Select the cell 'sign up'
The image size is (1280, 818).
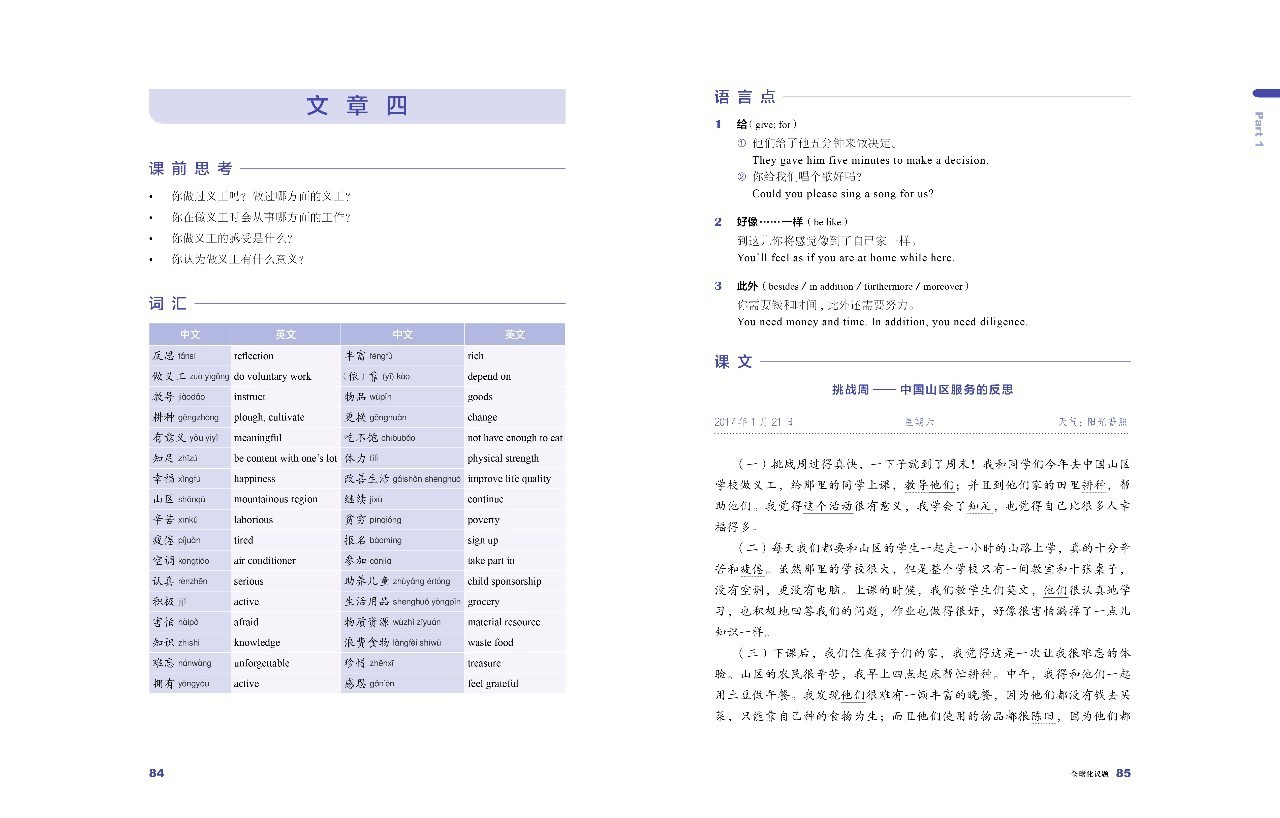(514, 541)
